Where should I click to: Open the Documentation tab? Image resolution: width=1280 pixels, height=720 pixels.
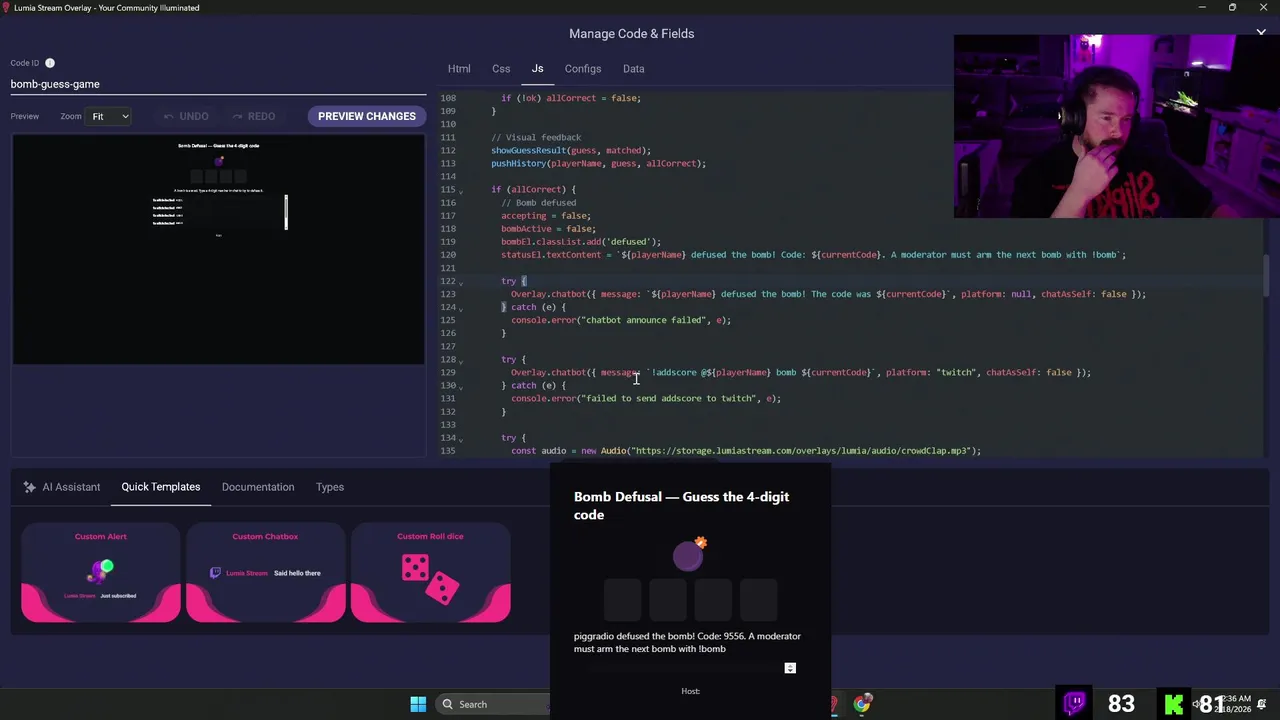[258, 487]
